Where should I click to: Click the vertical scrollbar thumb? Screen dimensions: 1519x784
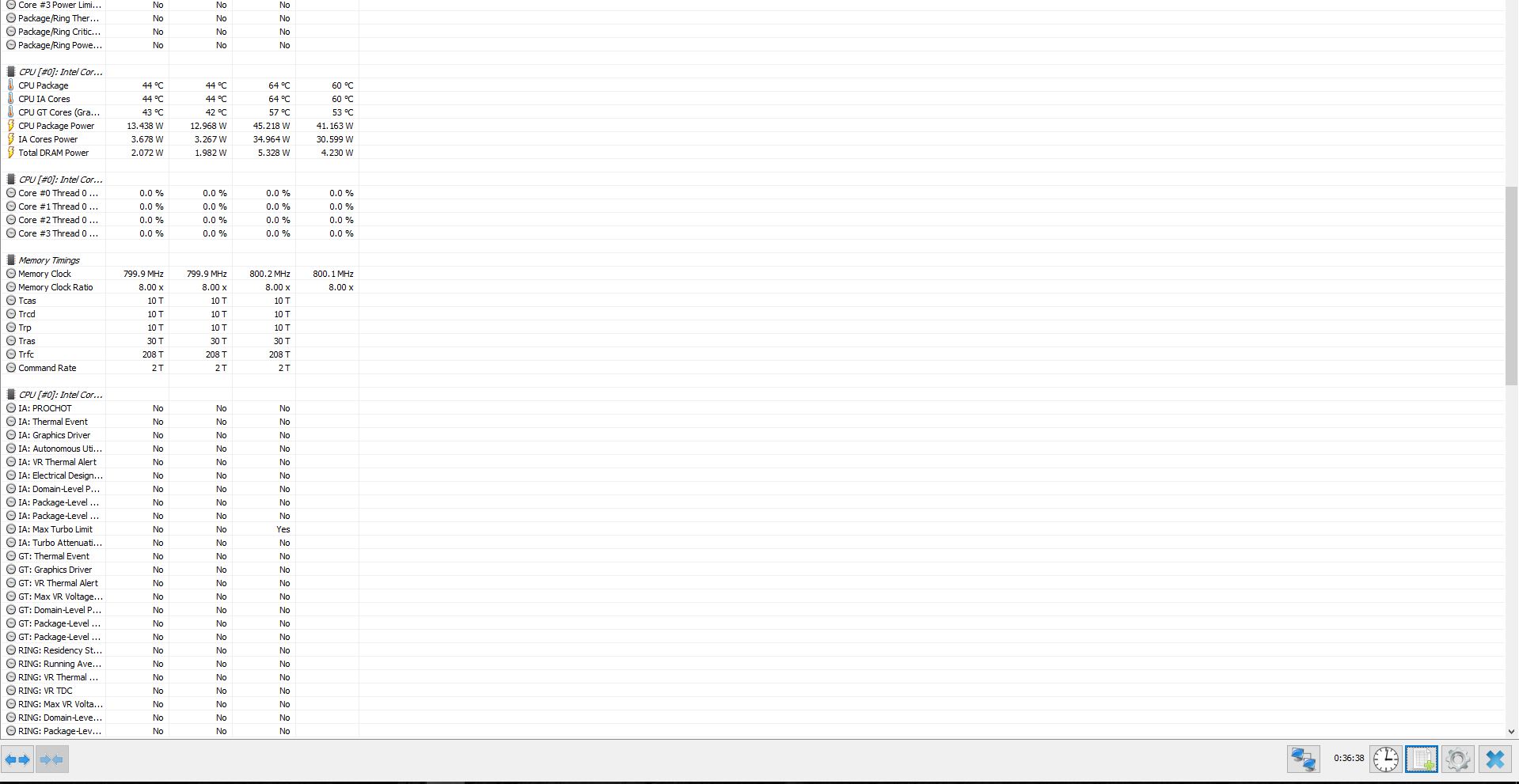click(1512, 286)
